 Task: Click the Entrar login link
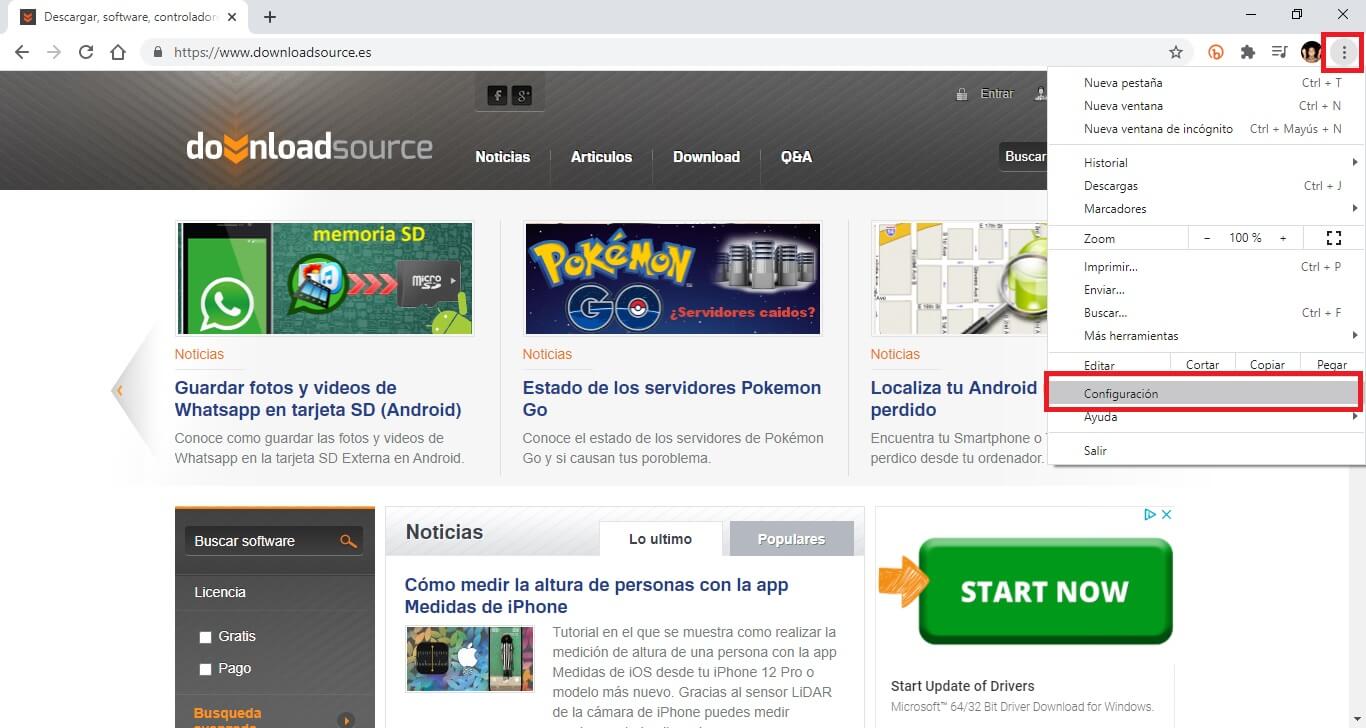(x=996, y=94)
